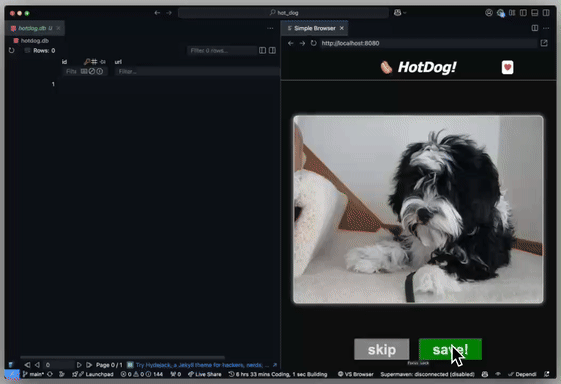Click the id column header
561x384 pixels.
[64, 62]
